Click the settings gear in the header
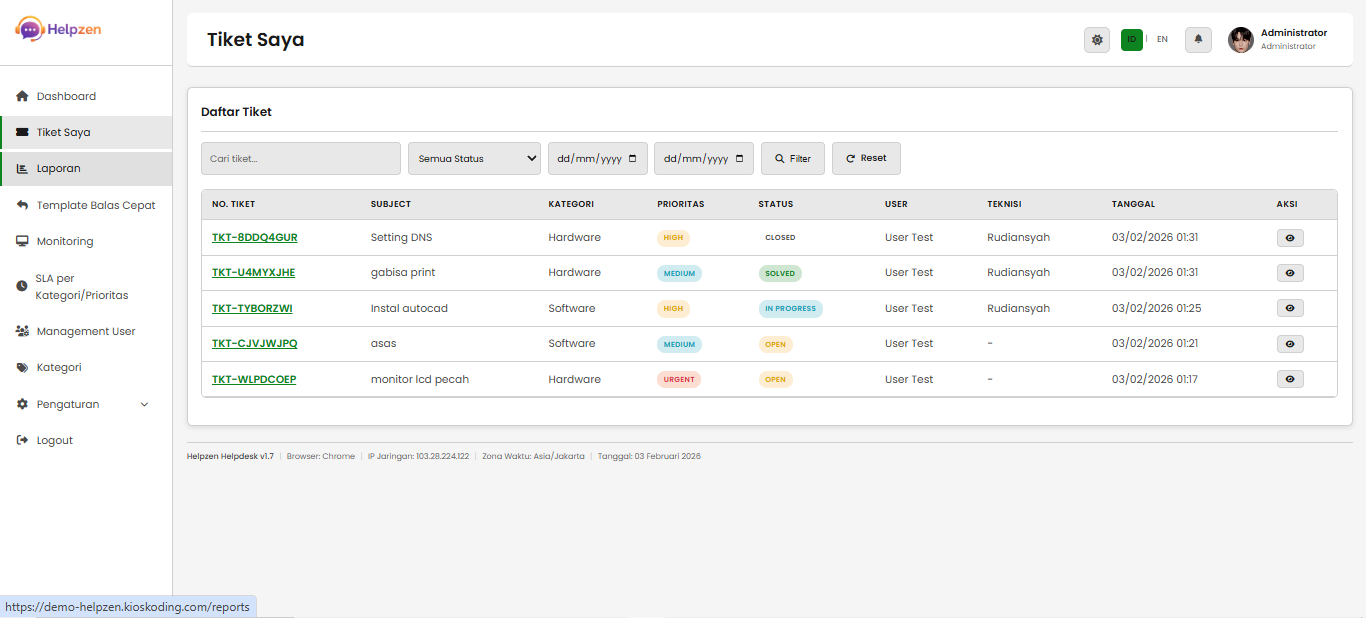Image resolution: width=1366 pixels, height=618 pixels. tap(1096, 39)
